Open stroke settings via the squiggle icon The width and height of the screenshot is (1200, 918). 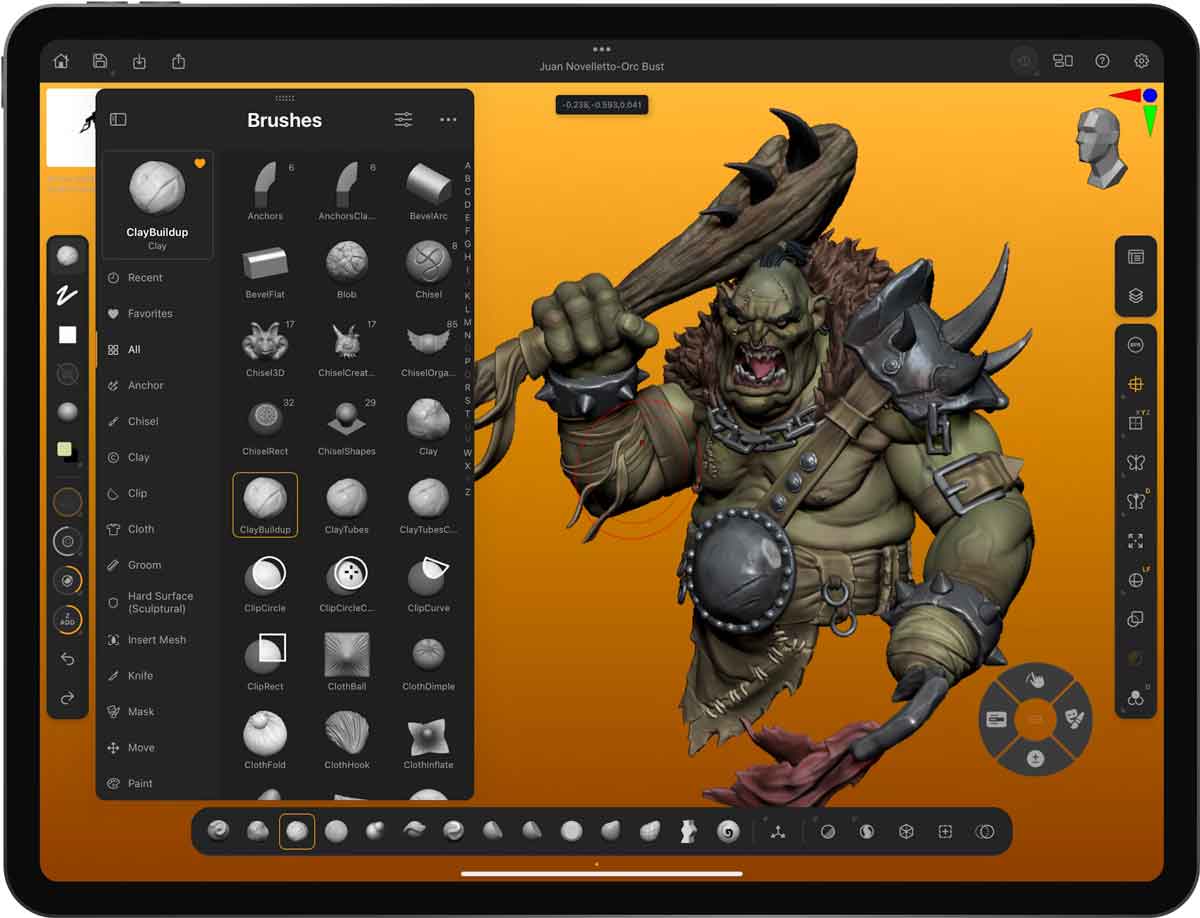pyautogui.click(x=67, y=296)
